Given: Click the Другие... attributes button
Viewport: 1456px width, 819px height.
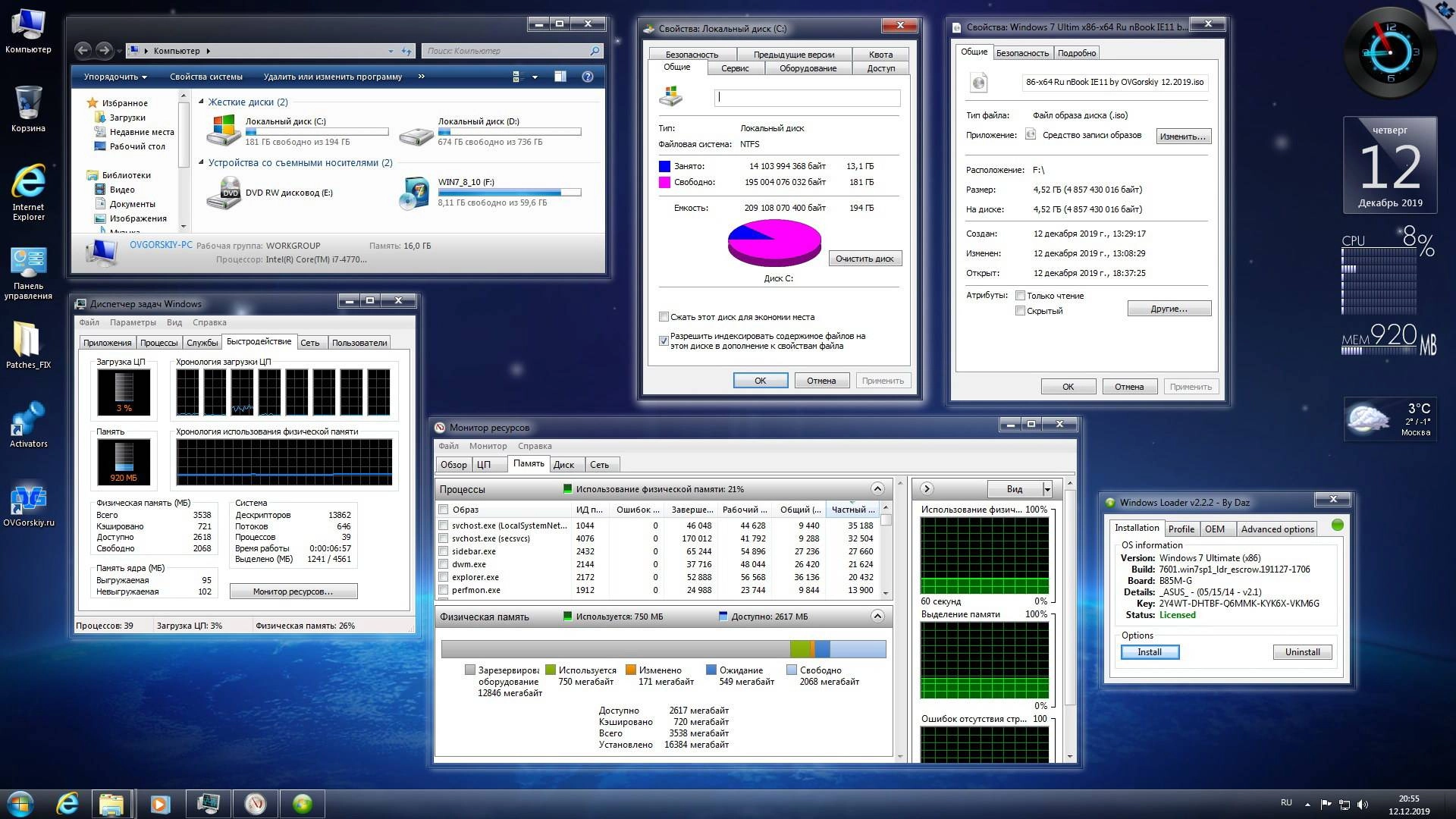Looking at the screenshot, I should 1169,309.
